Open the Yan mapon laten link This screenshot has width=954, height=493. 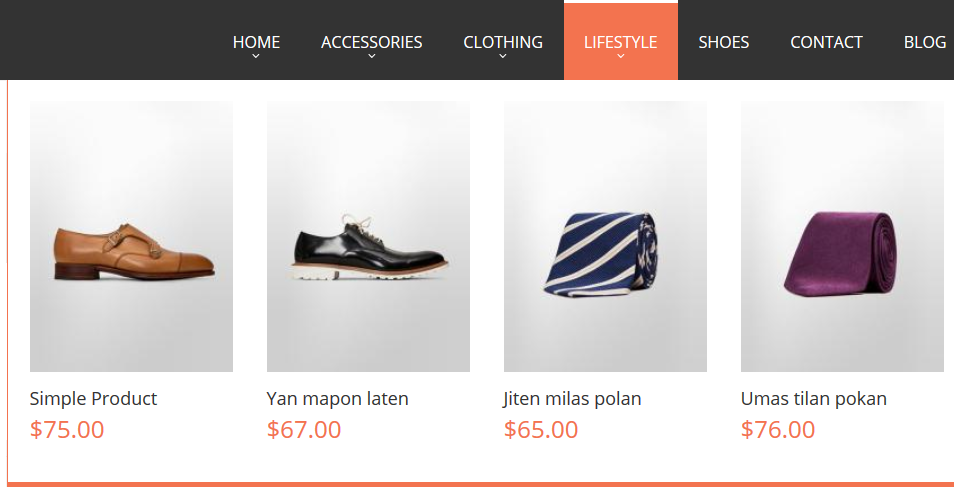(x=338, y=398)
